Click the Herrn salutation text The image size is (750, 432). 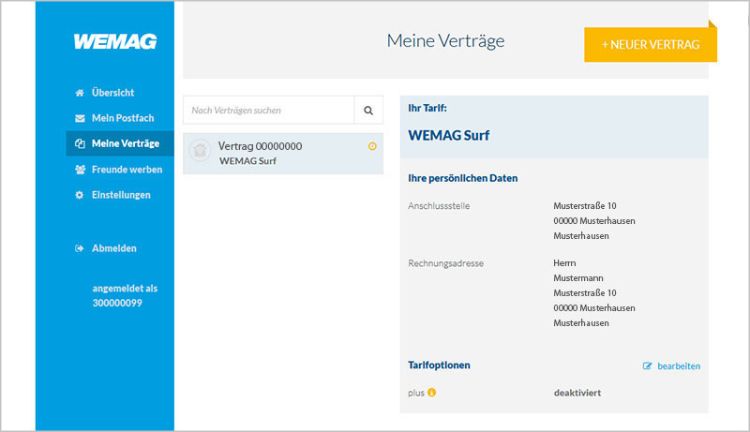(x=564, y=263)
